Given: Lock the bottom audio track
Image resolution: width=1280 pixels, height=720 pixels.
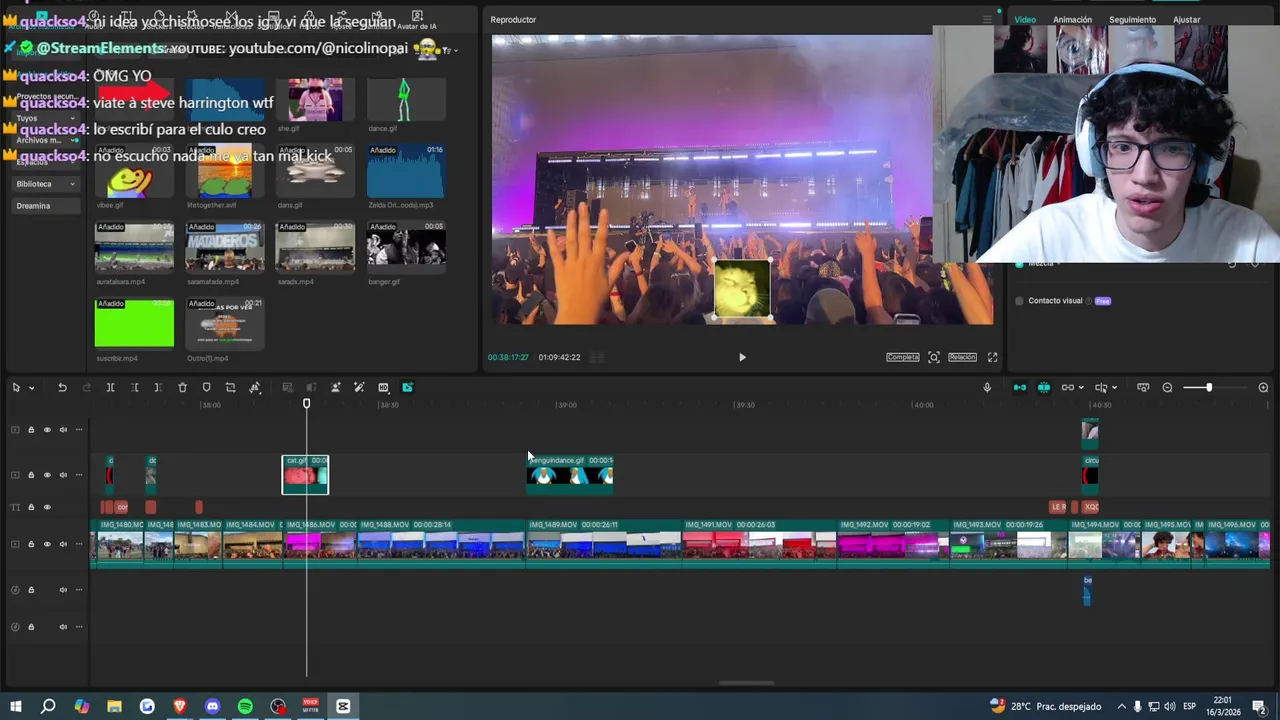Looking at the screenshot, I should 31,627.
